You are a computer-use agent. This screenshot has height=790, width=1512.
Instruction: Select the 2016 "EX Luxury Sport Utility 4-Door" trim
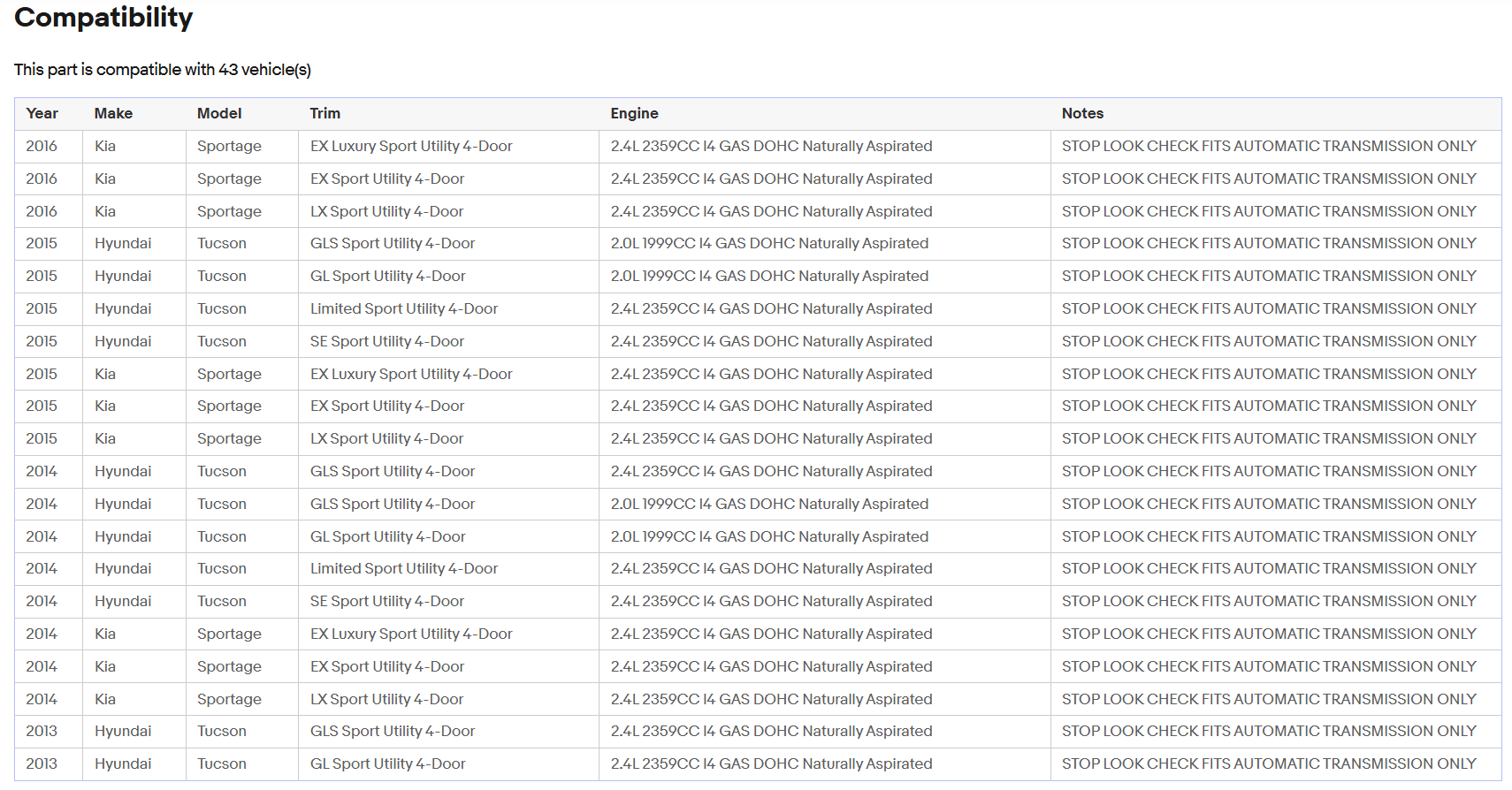click(x=411, y=147)
